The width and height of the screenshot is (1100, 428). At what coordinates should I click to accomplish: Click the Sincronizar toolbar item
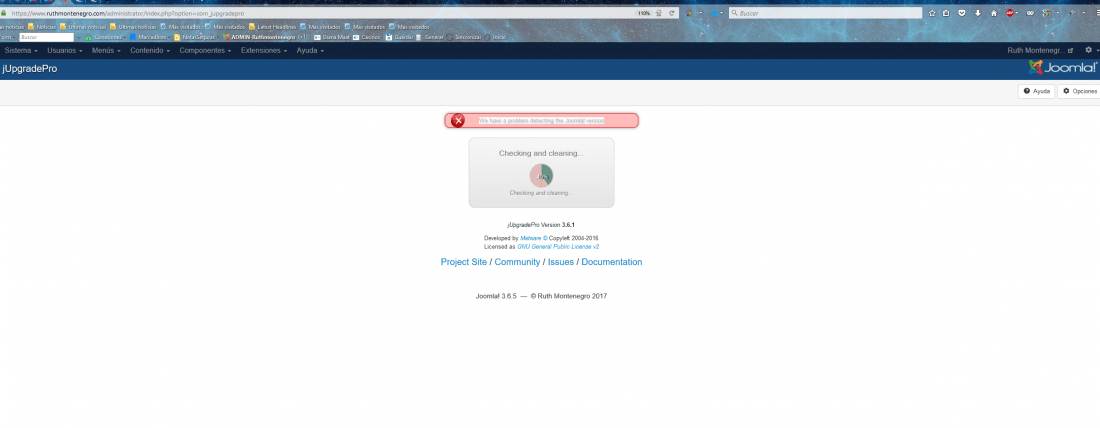[x=463, y=36]
